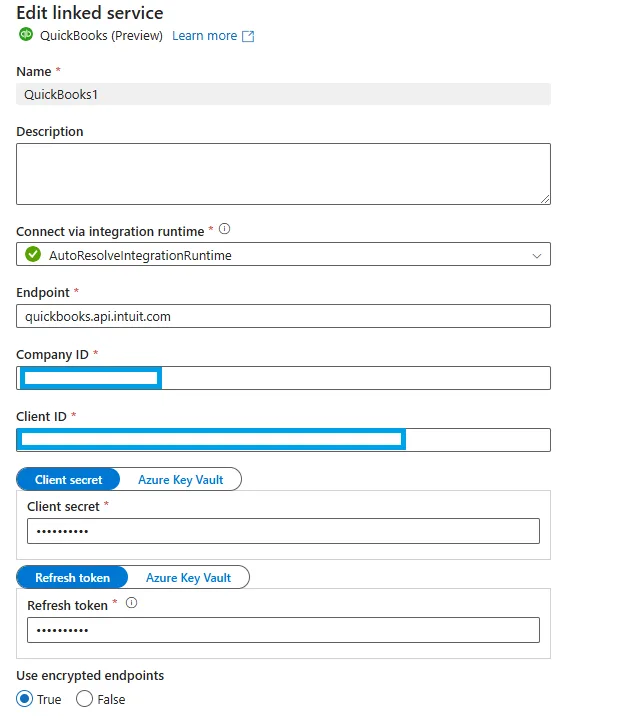
Task: Click the Client secret password field
Action: tap(283, 531)
